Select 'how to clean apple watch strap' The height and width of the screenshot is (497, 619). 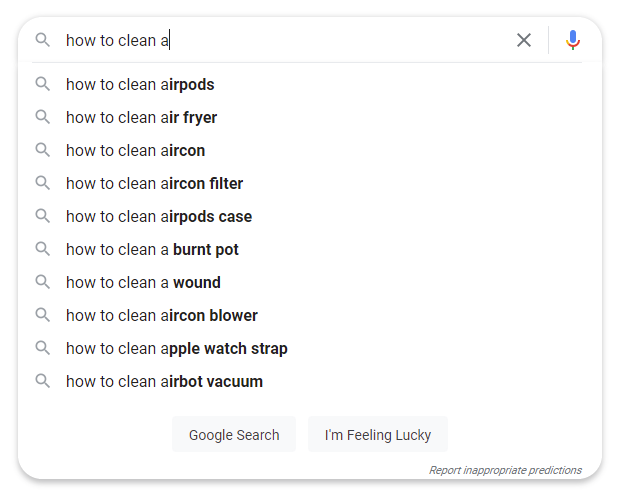(x=176, y=348)
